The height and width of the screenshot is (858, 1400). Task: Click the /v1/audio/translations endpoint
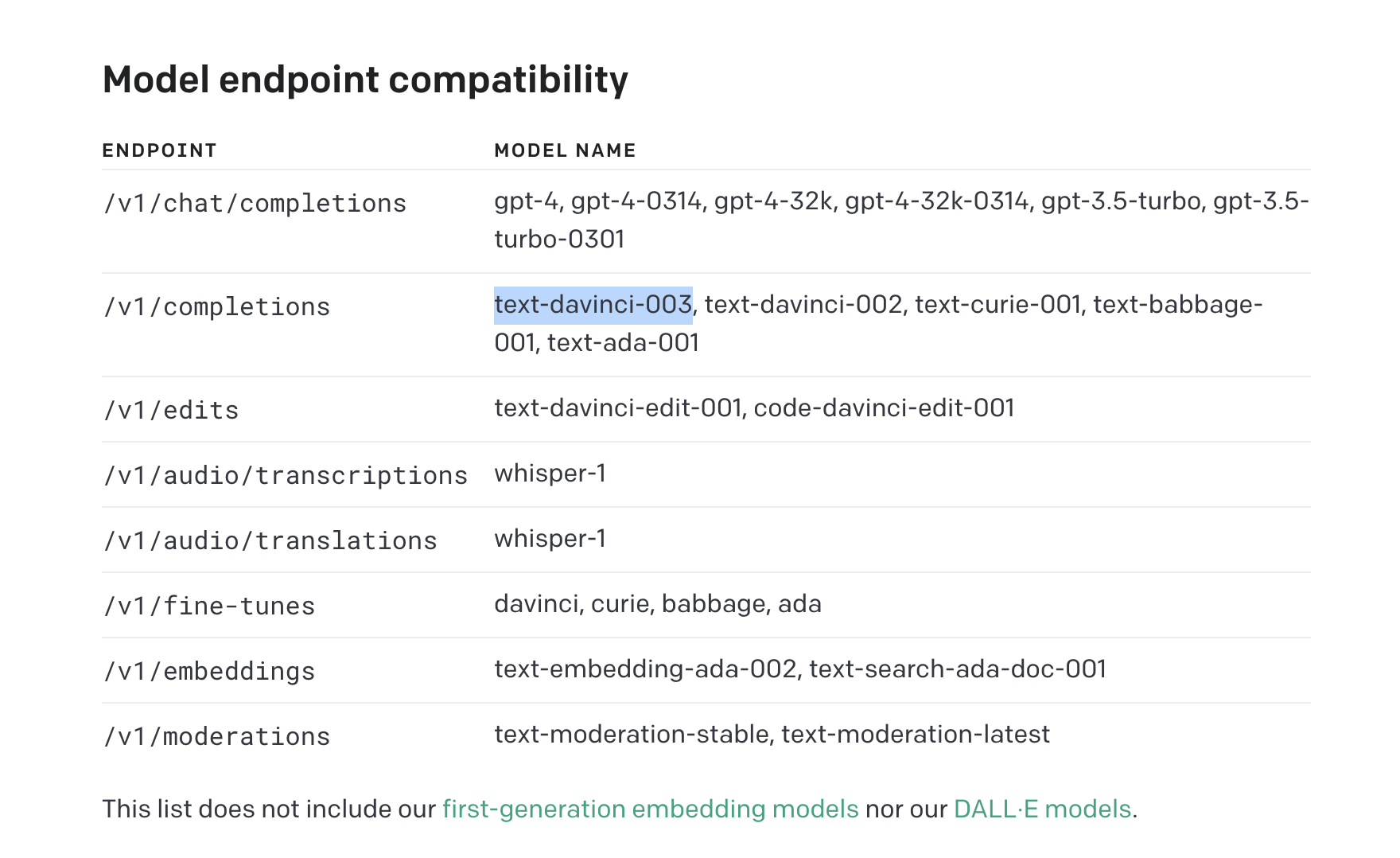270,541
